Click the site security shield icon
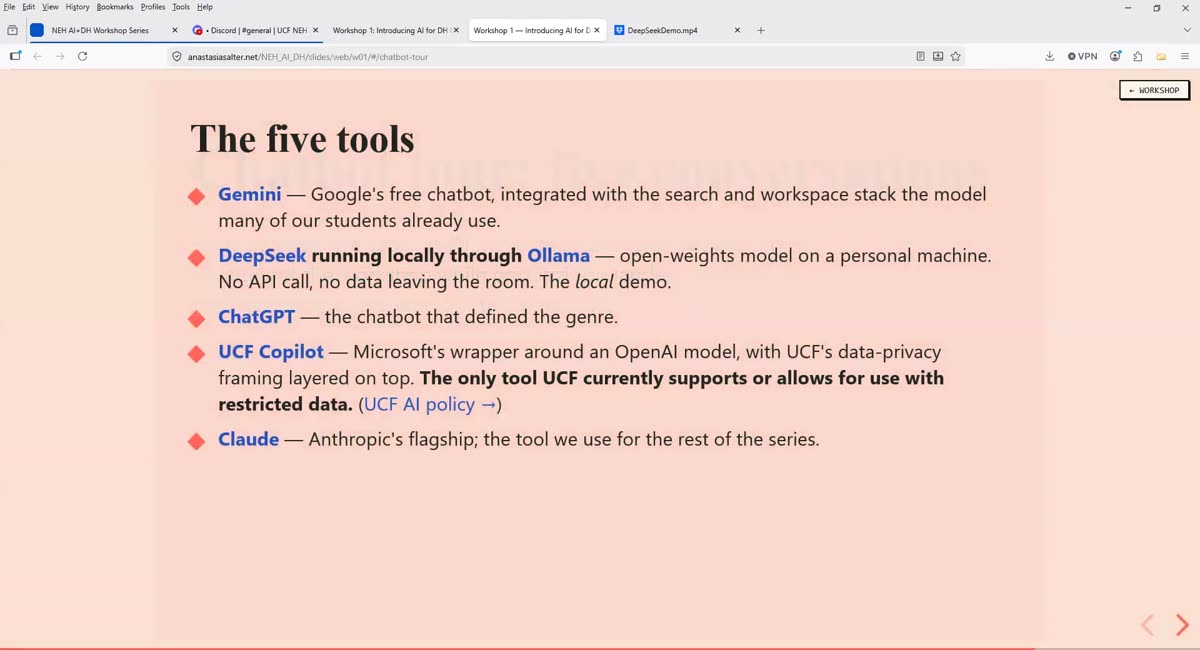Screen dimensions: 1200x650 177,57
